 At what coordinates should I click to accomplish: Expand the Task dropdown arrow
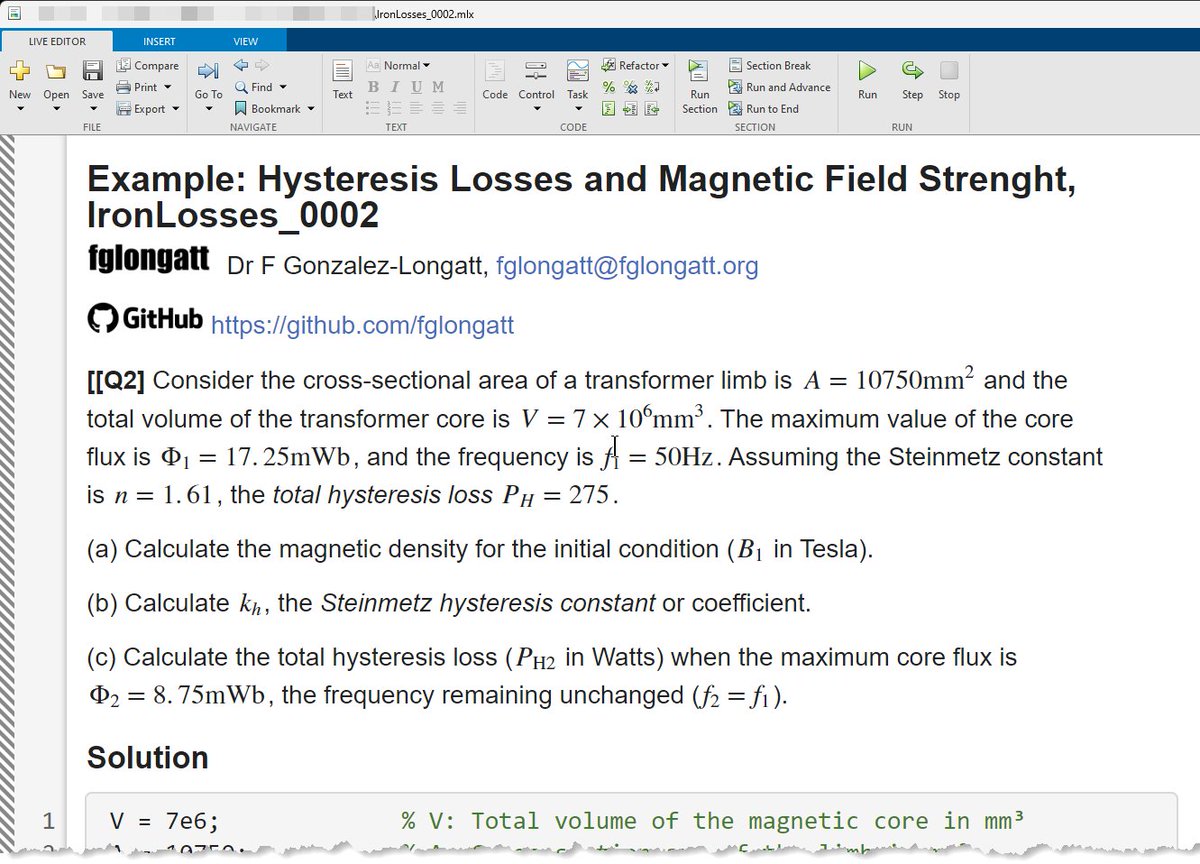(x=578, y=109)
